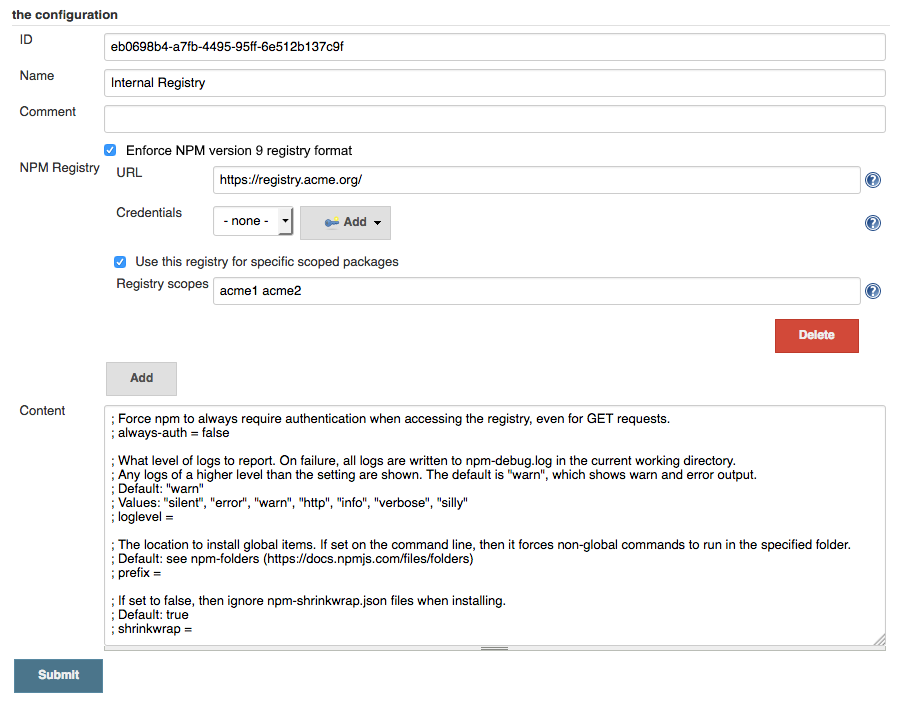Place cursor on the 'loglevel =' line
Viewport: 900px width, 703px height.
point(142,517)
